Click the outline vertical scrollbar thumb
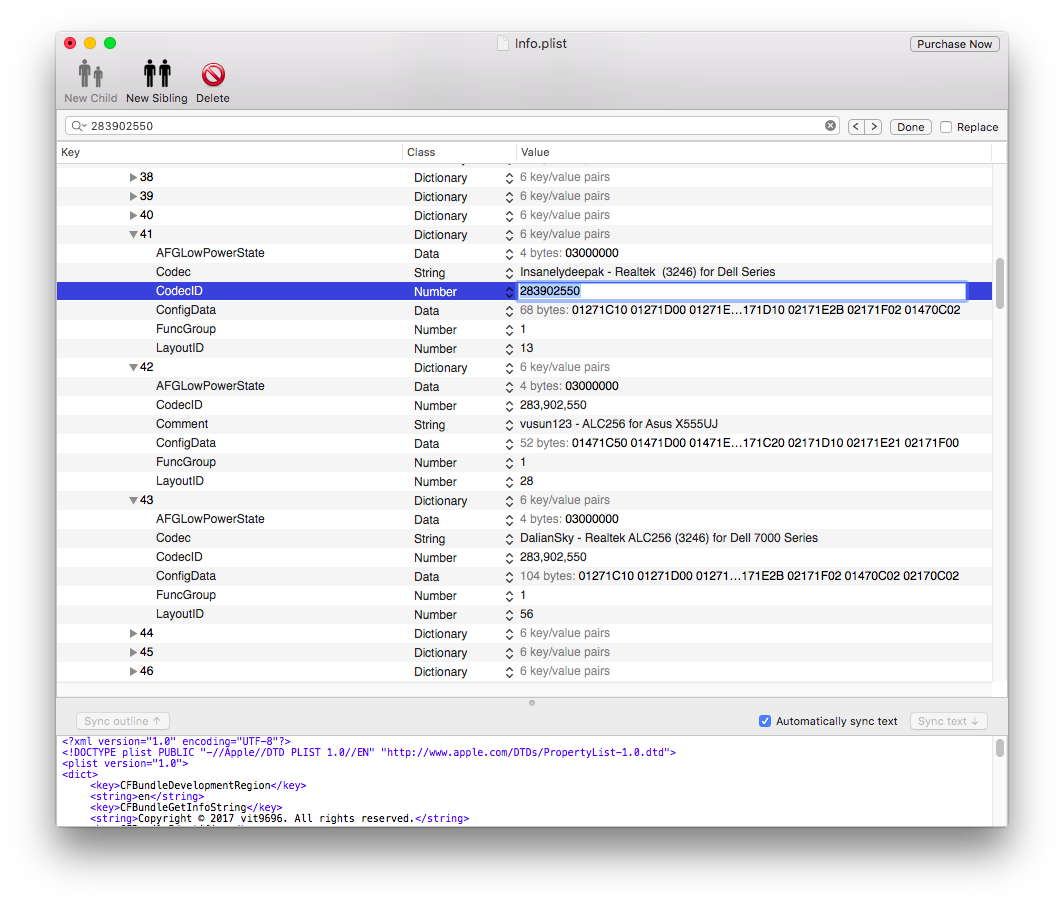The height and width of the screenshot is (907, 1064). coord(1000,283)
